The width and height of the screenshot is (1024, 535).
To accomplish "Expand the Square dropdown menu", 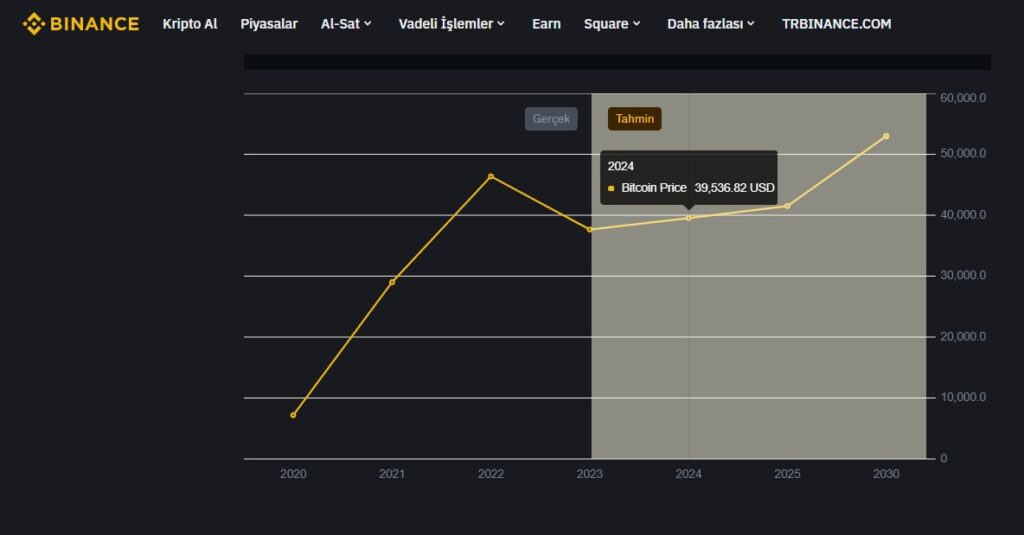I will click(612, 24).
